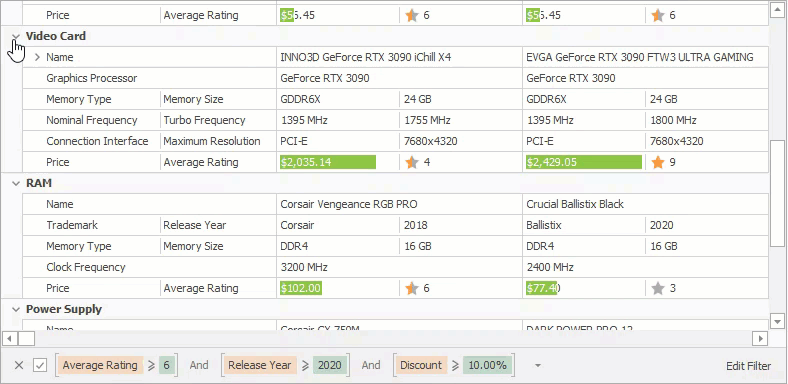Collapse the Power Supply category
Viewport: 788px width, 384px height.
16,310
